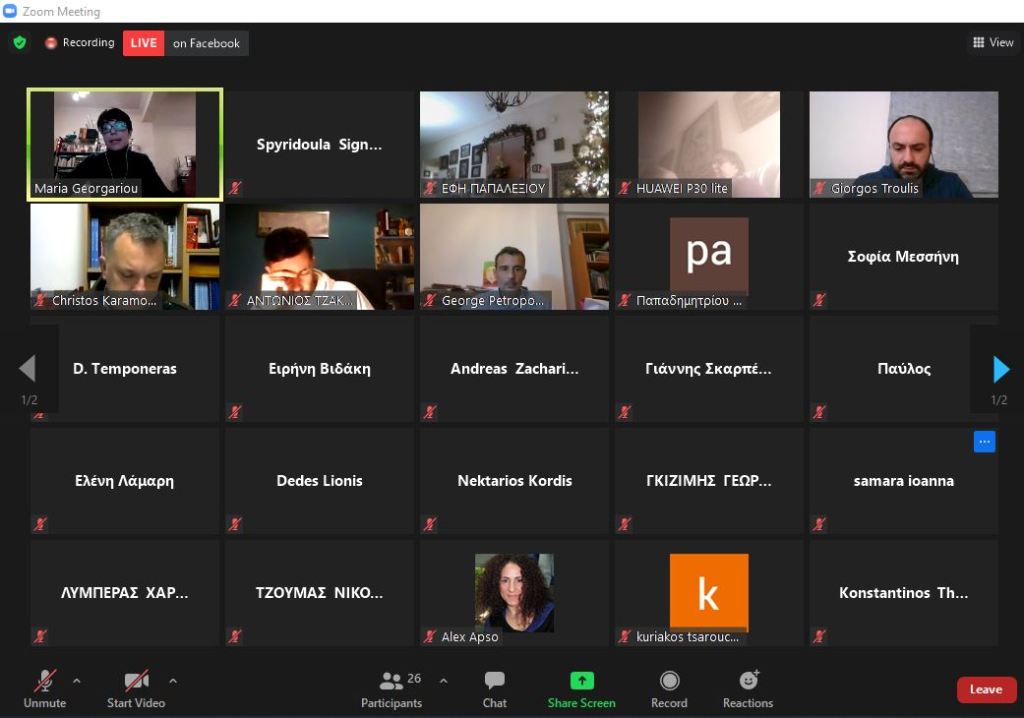The width and height of the screenshot is (1024, 718).
Task: Click the LIVE on Facebook indicator
Action: pyautogui.click(x=185, y=43)
